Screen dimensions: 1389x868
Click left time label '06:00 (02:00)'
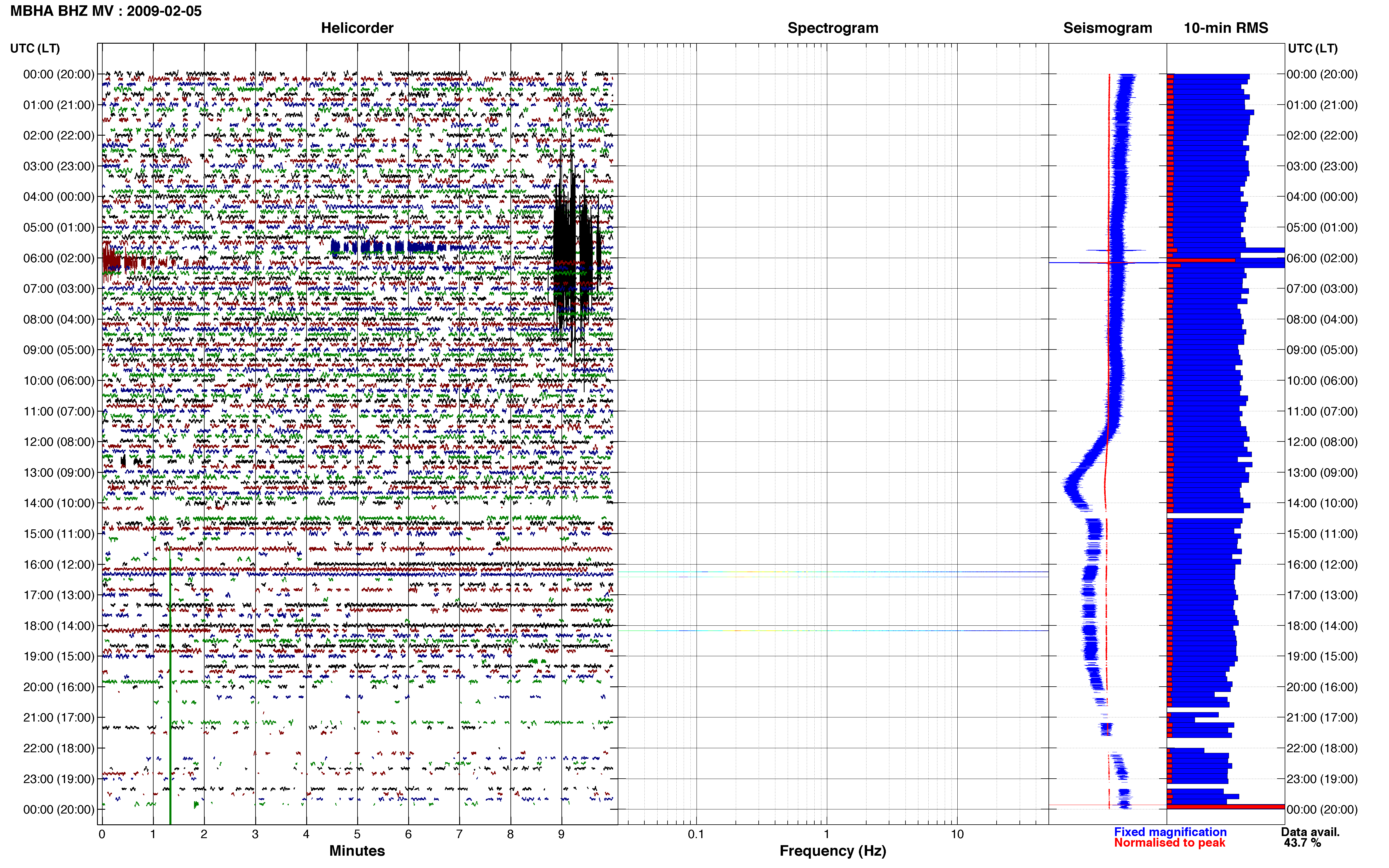(x=59, y=258)
